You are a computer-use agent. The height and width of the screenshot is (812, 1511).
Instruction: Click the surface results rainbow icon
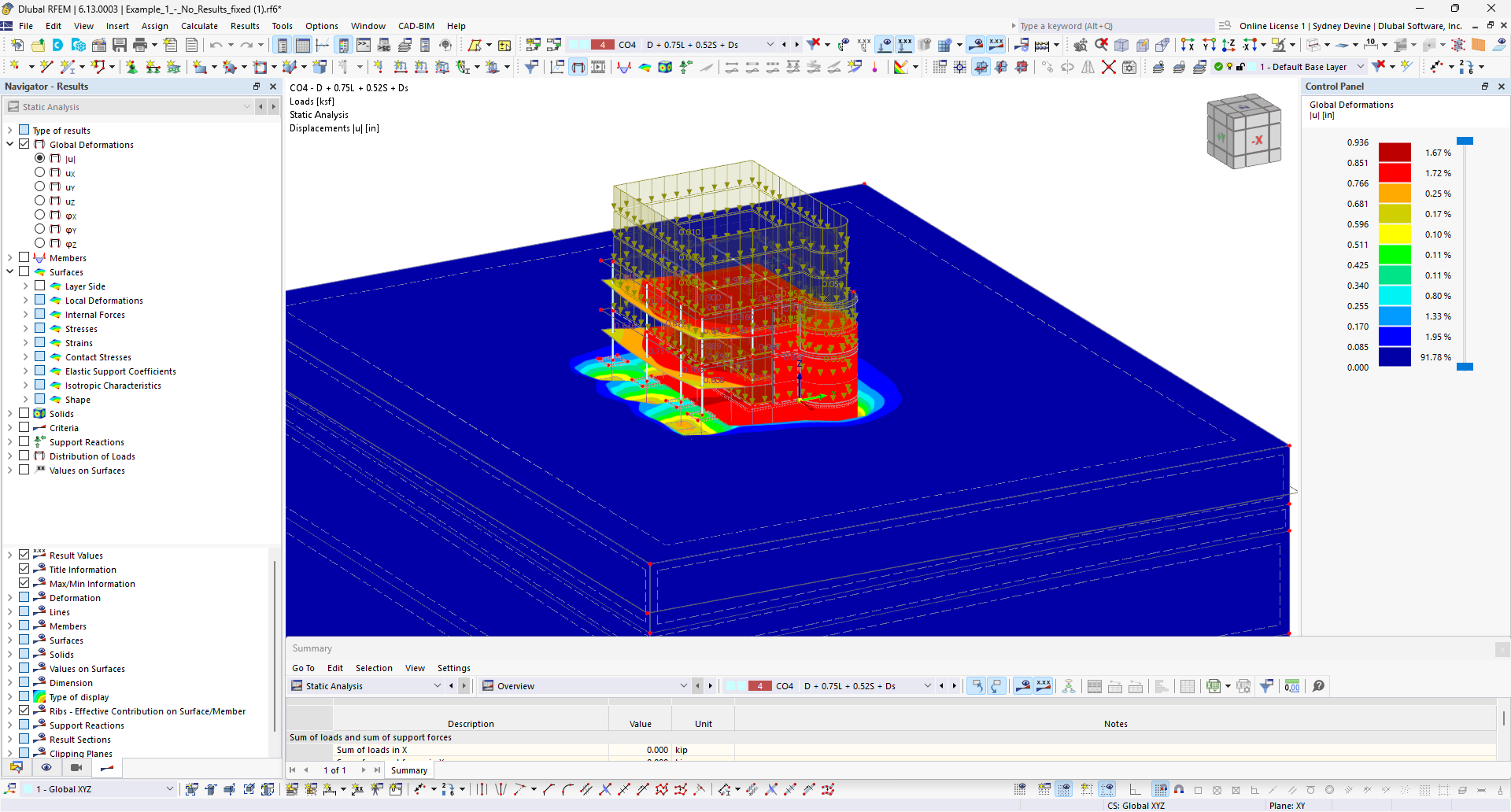click(645, 67)
